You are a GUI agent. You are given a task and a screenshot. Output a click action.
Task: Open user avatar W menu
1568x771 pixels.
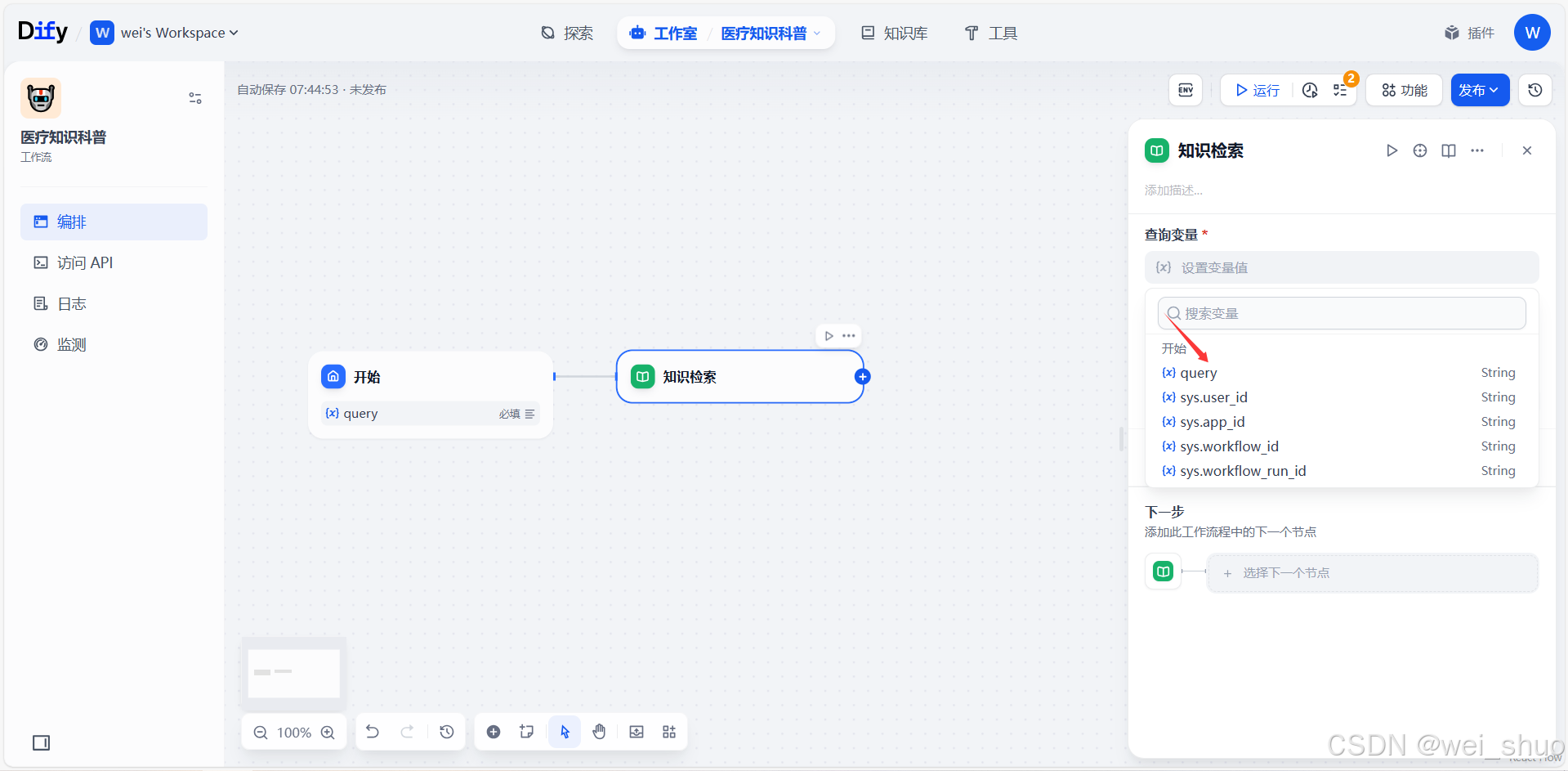pos(1532,33)
